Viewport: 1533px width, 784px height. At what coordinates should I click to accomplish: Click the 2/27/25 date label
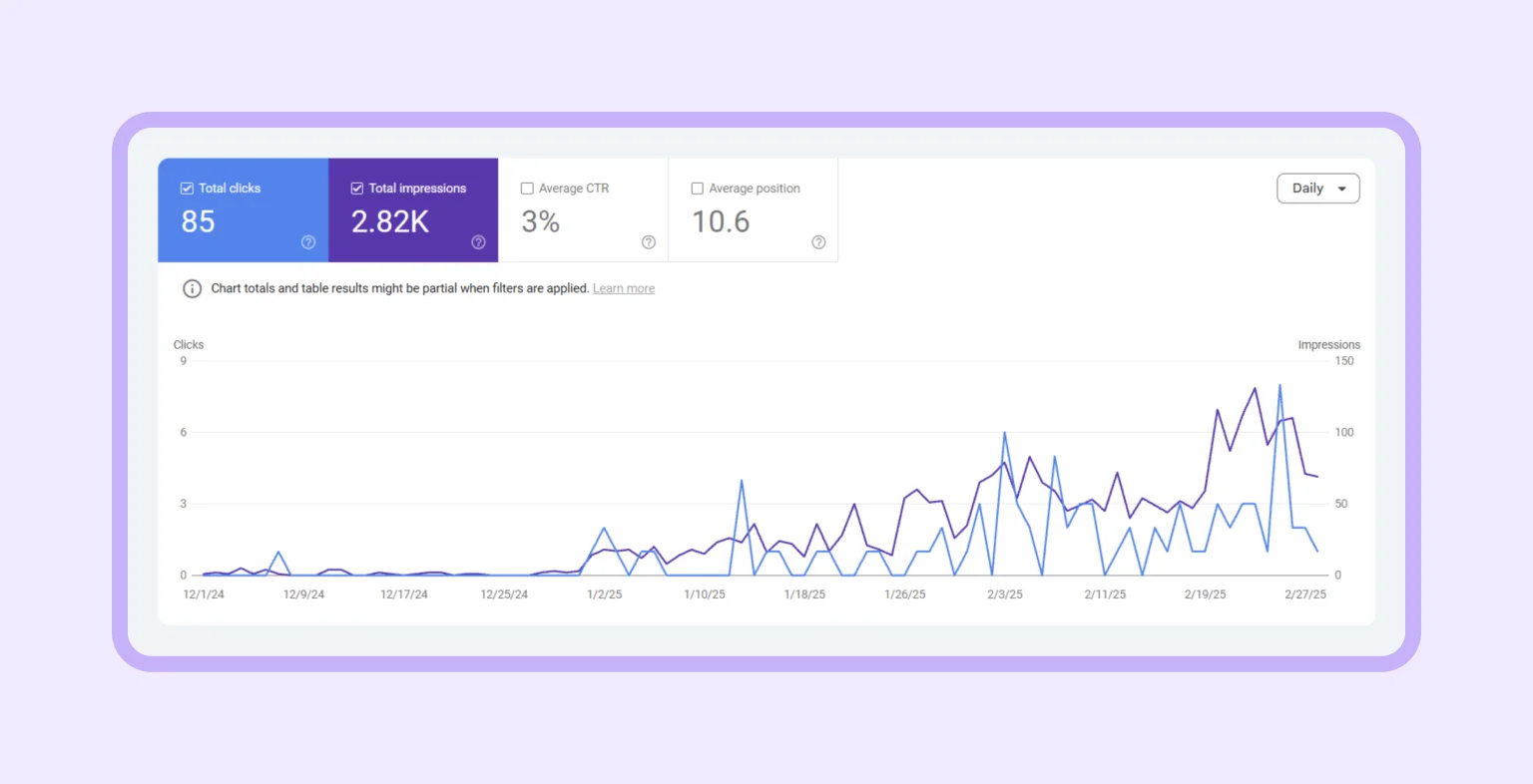pos(1304,593)
